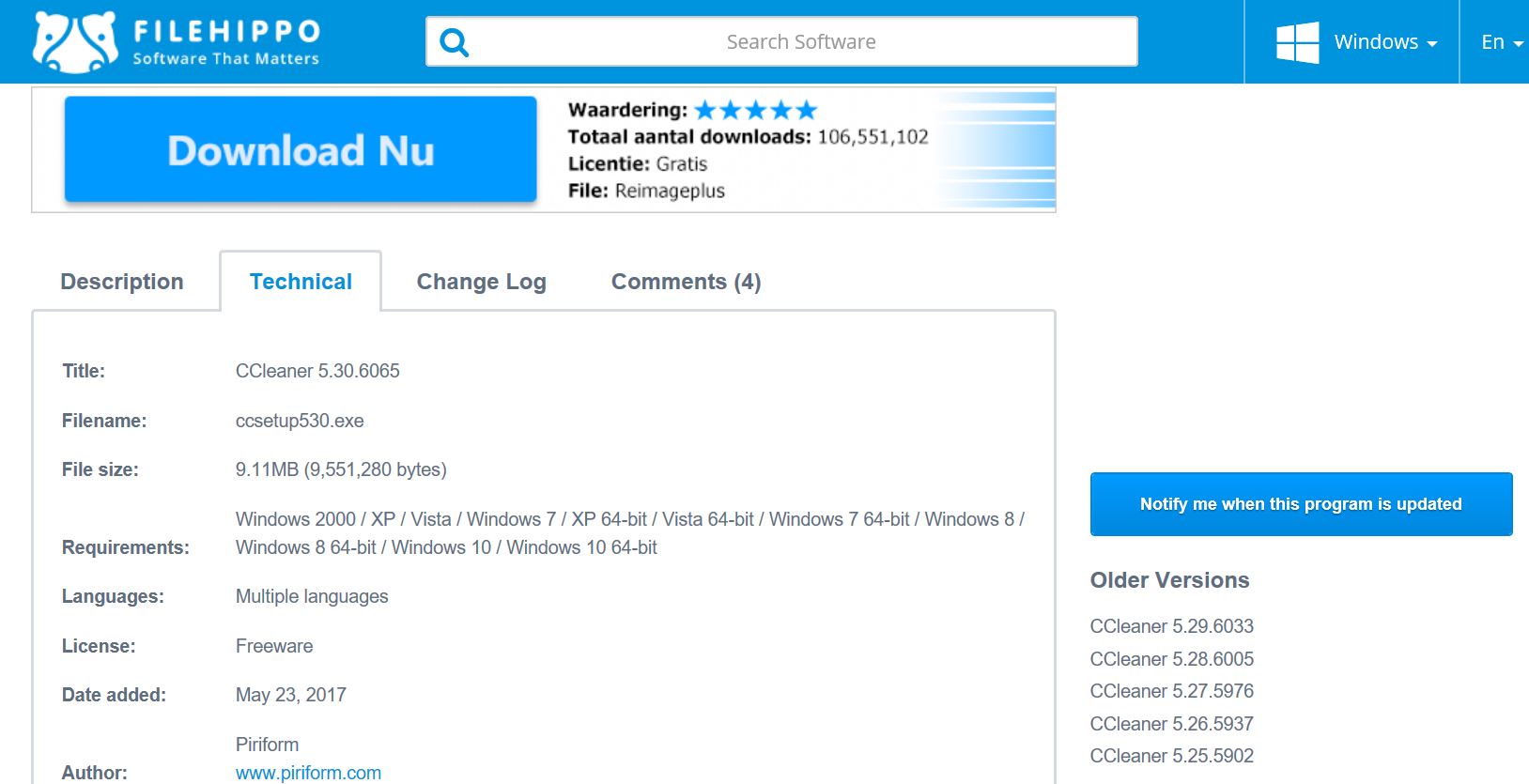Open older version CCleaner 5.28.6005
The image size is (1529, 784).
click(x=1171, y=659)
